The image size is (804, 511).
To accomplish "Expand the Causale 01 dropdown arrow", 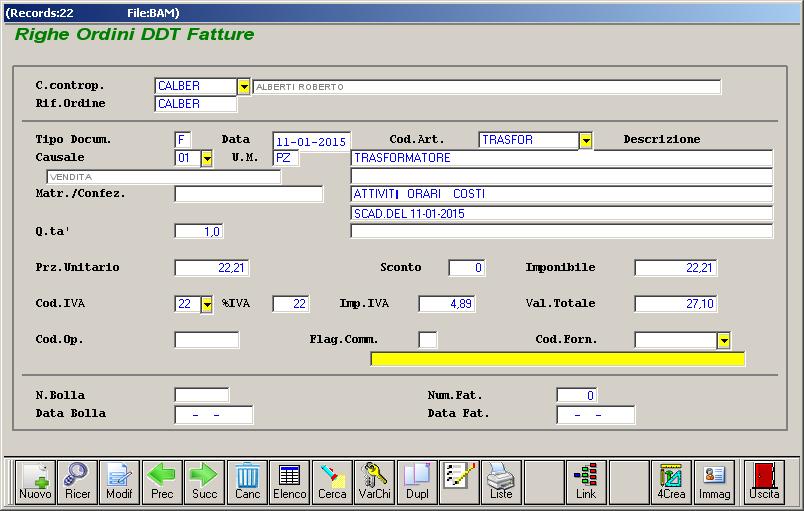I will [x=207, y=158].
